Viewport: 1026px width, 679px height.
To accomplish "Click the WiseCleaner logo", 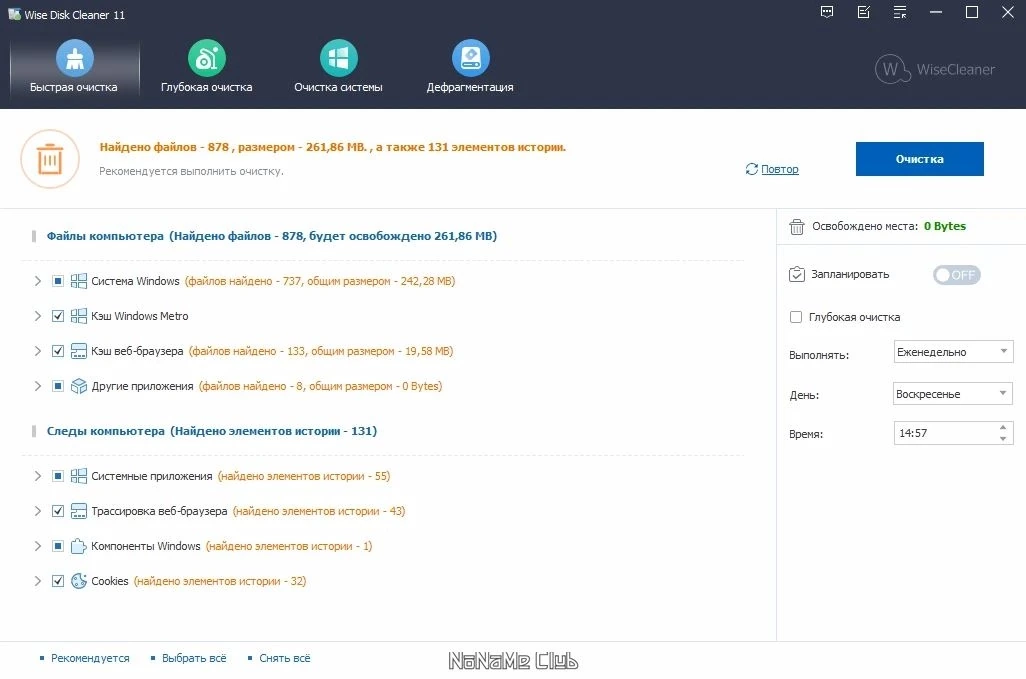I will [x=935, y=69].
